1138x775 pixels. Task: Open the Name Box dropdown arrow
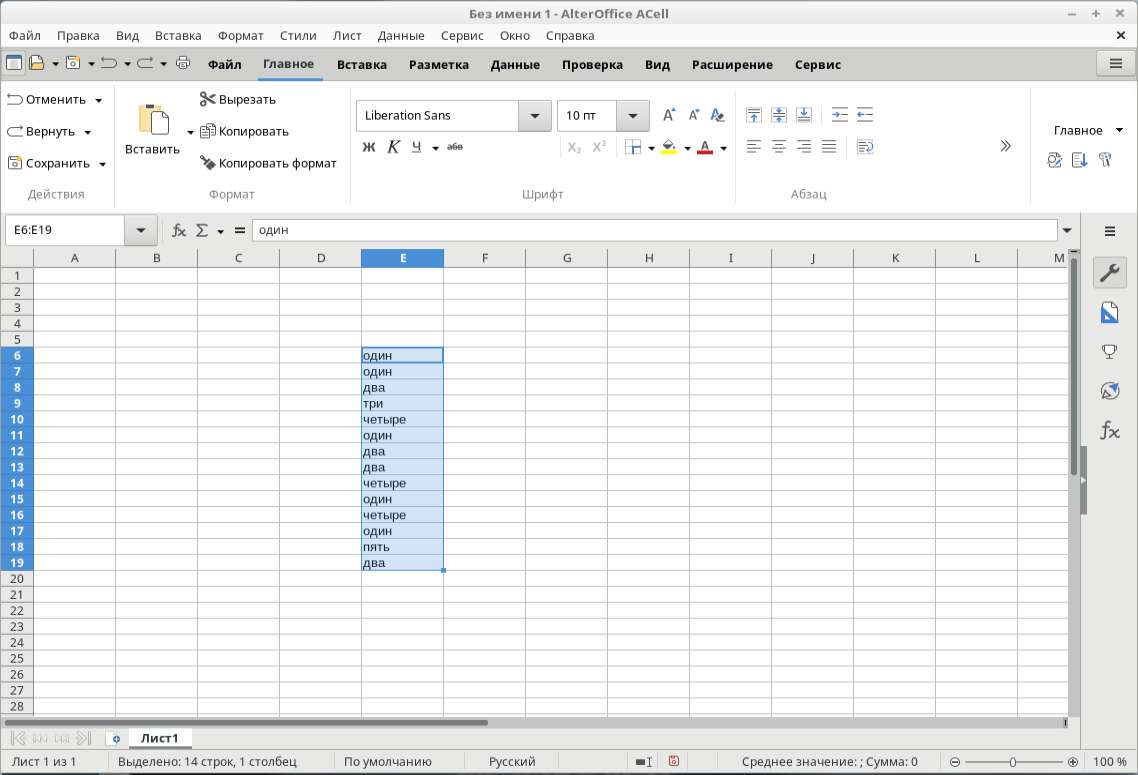coord(140,230)
